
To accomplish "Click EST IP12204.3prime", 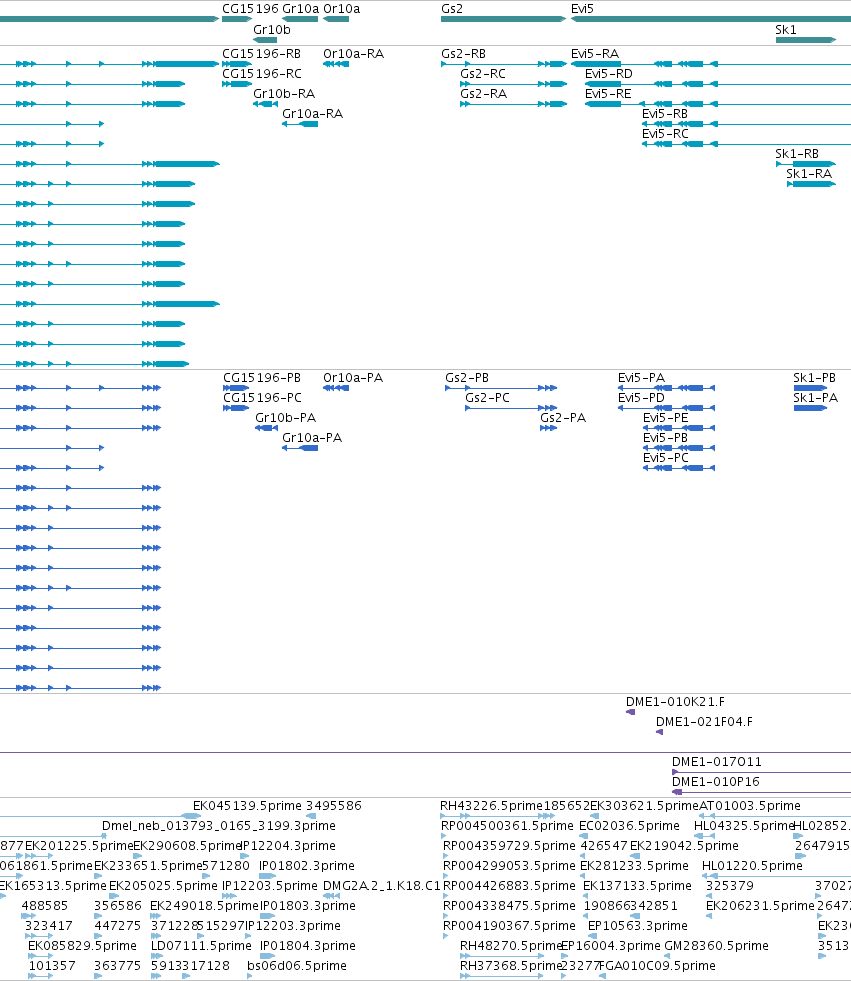I will pyautogui.click(x=288, y=846).
